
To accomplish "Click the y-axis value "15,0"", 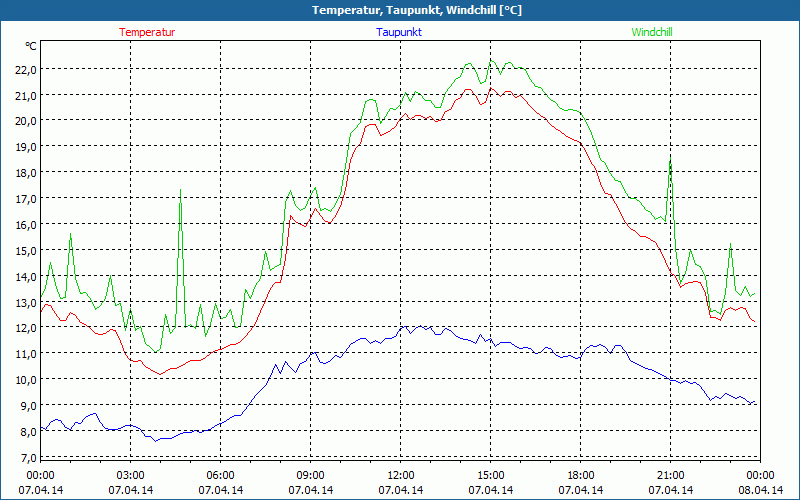I will click(x=26, y=251).
